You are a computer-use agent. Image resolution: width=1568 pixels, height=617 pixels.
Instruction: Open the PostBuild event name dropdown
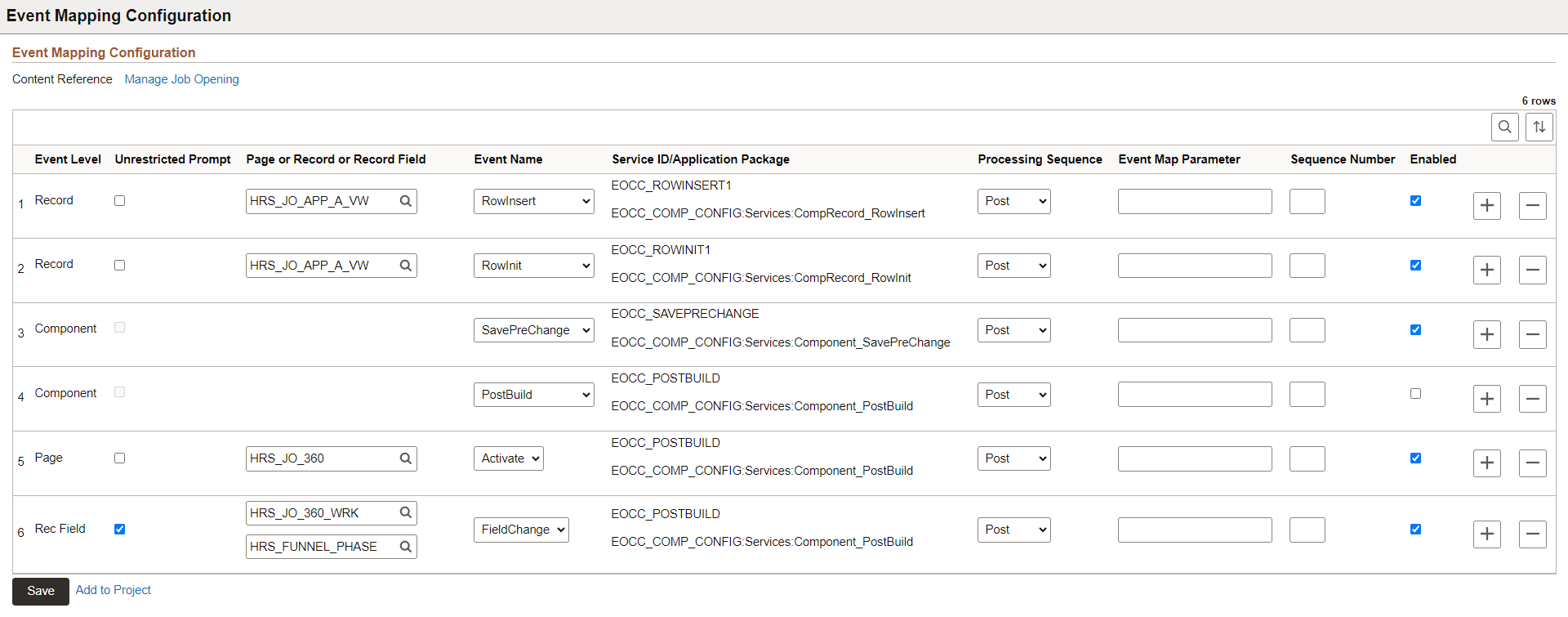[533, 395]
